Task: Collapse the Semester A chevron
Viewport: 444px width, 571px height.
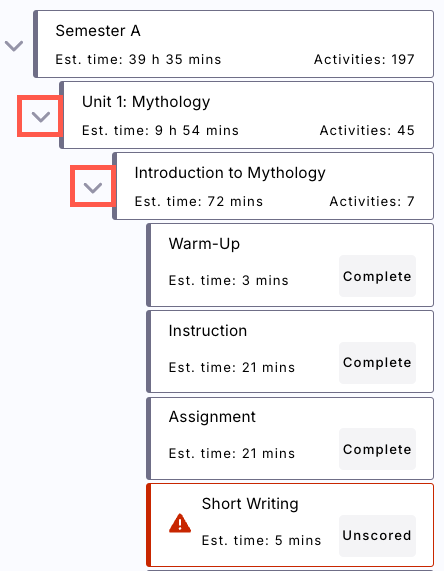Action: pyautogui.click(x=14, y=46)
